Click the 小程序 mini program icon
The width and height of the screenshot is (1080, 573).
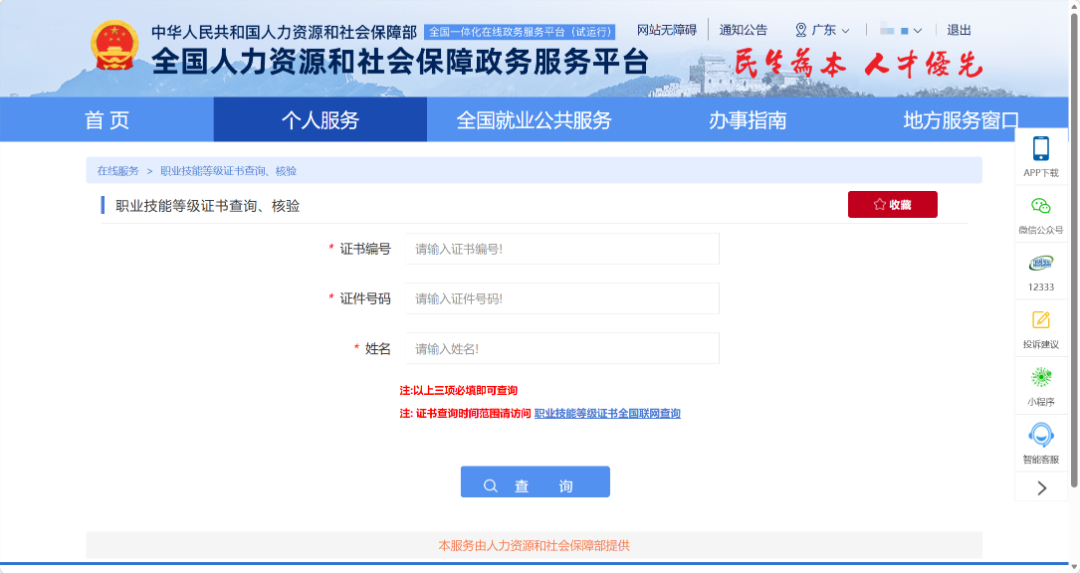coord(1040,377)
